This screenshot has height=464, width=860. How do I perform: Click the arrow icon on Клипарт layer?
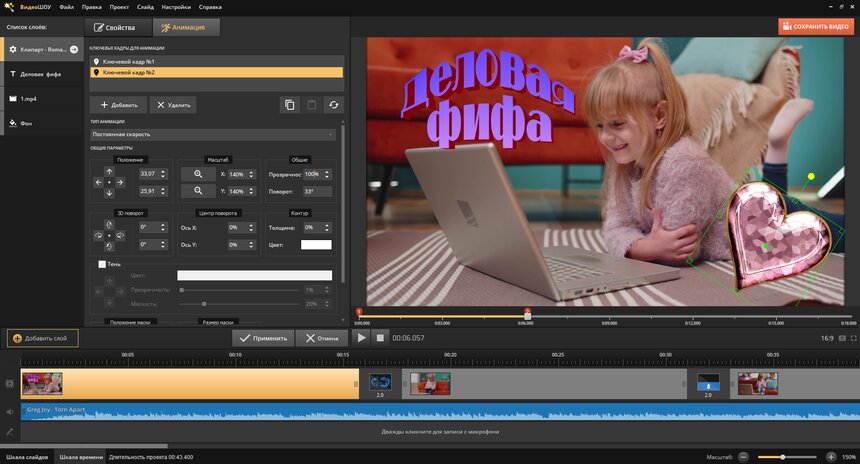click(74, 49)
